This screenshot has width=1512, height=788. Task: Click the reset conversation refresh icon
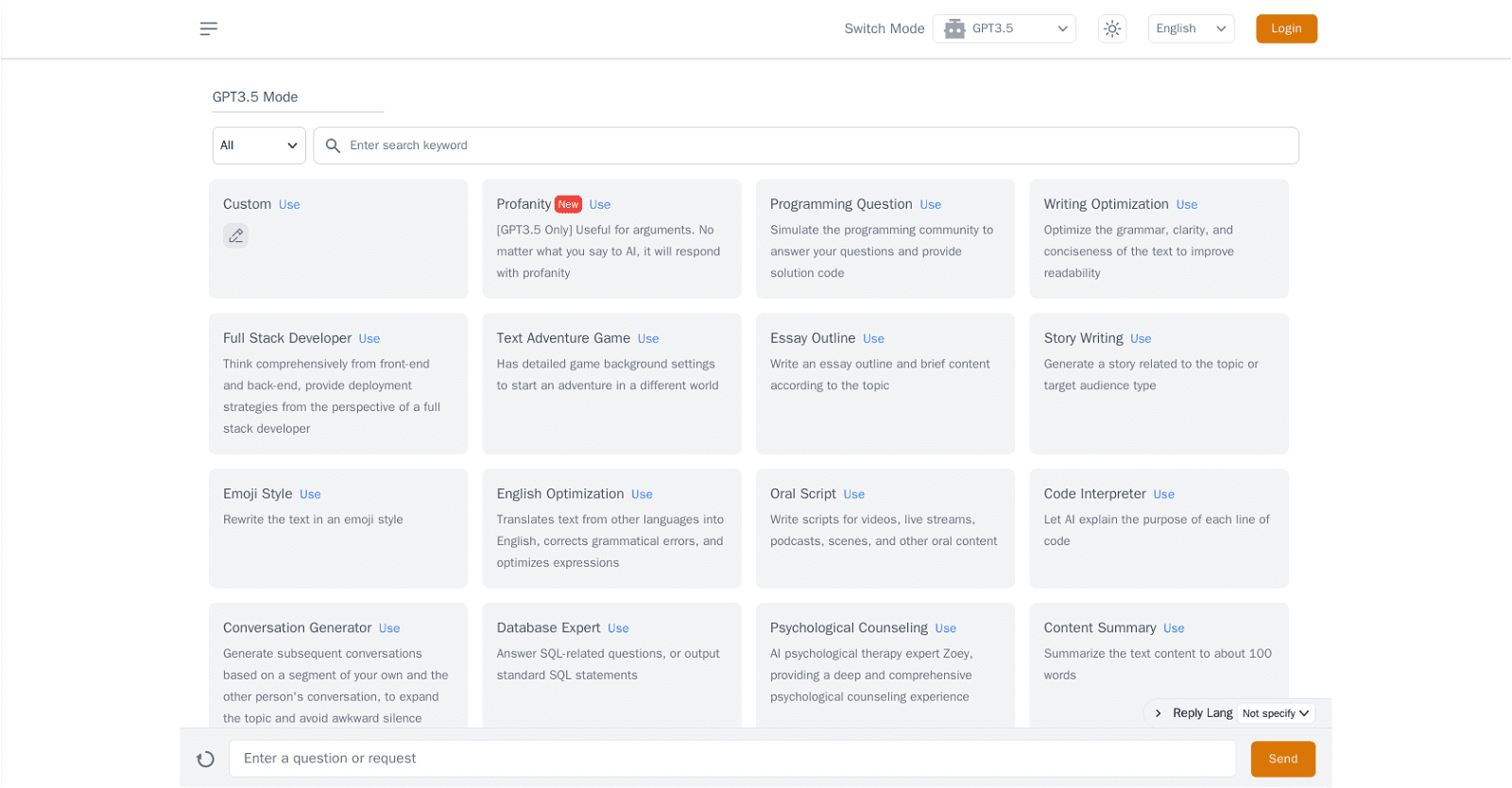tap(205, 759)
